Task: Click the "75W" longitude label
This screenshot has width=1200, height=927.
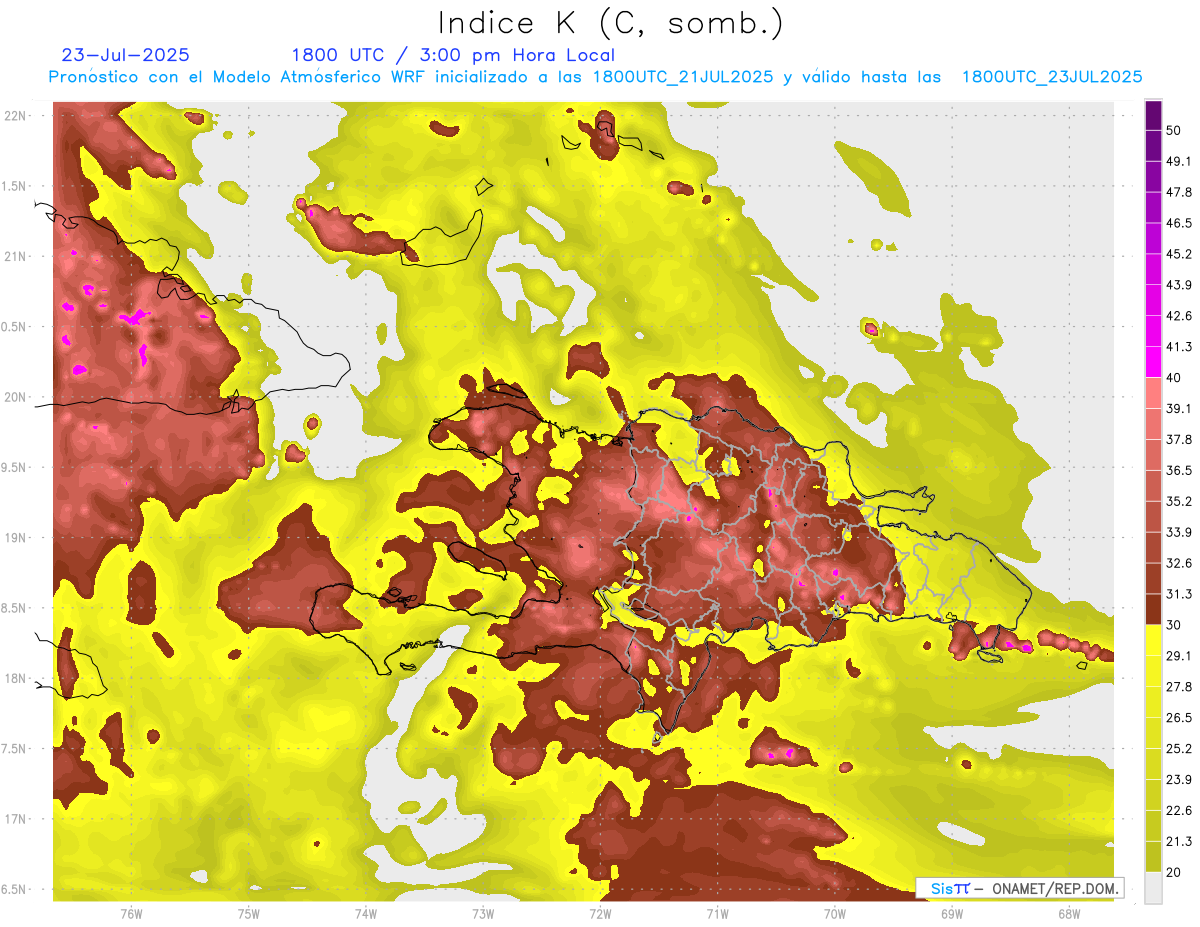Action: point(249,914)
